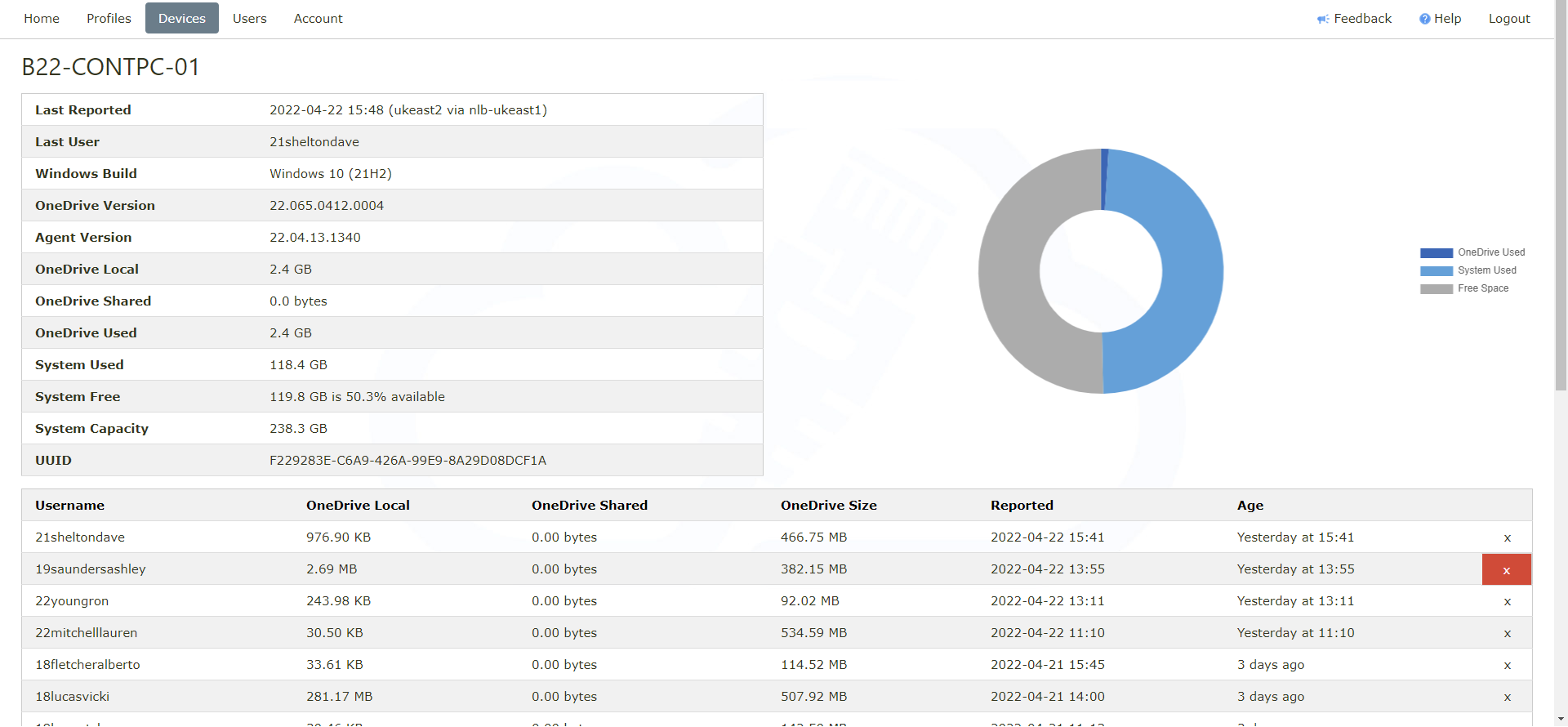This screenshot has height=727, width=1568.
Task: Remove the 21sheltondave row with x
Action: pos(1507,537)
